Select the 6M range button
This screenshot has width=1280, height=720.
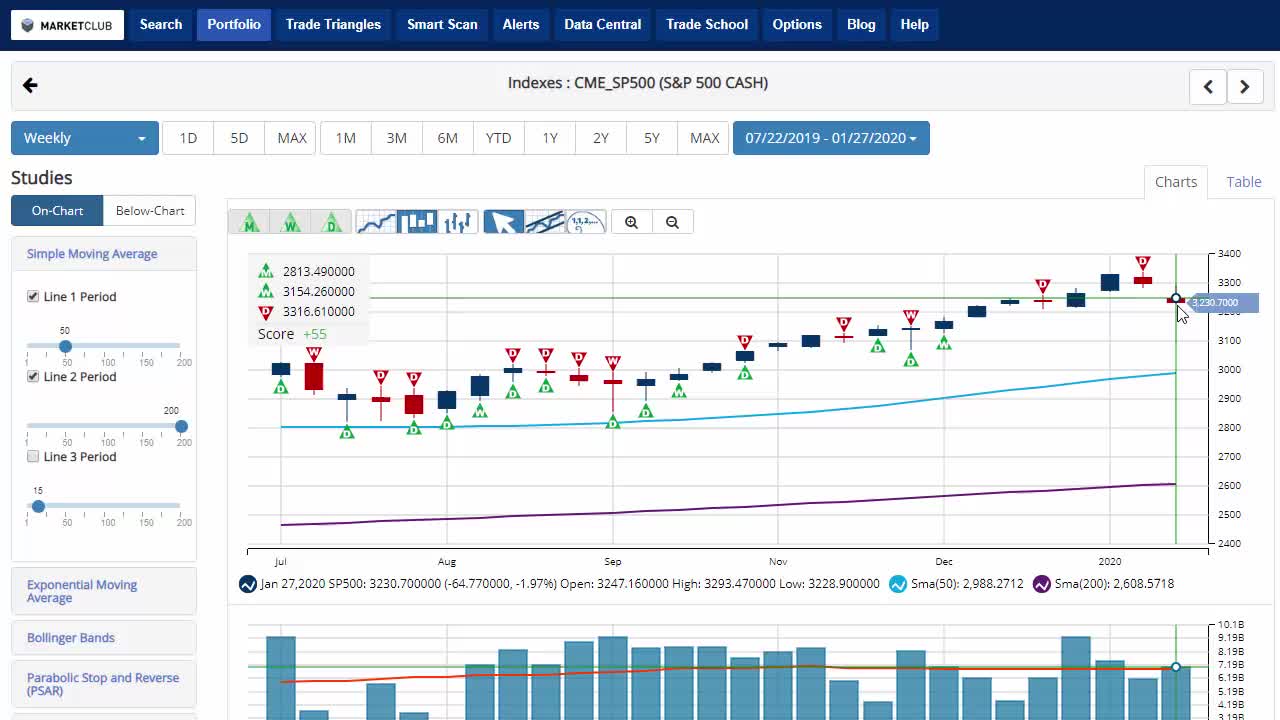point(448,138)
